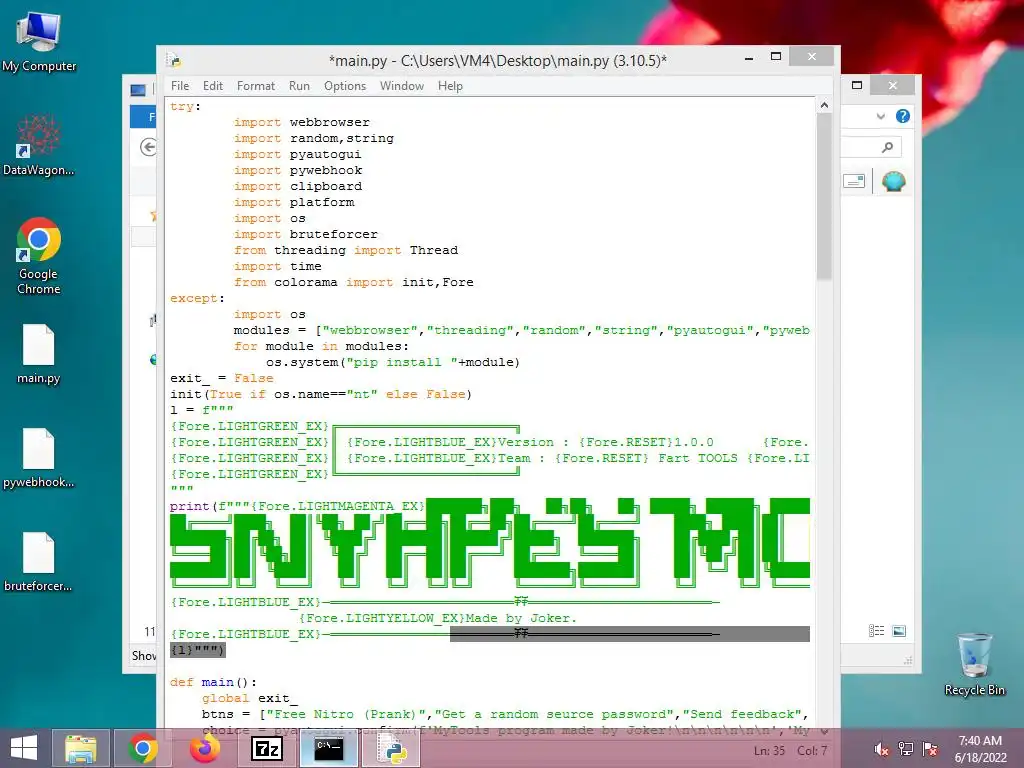
Task: Click the IDLE window title bar icon
Action: click(x=174, y=61)
